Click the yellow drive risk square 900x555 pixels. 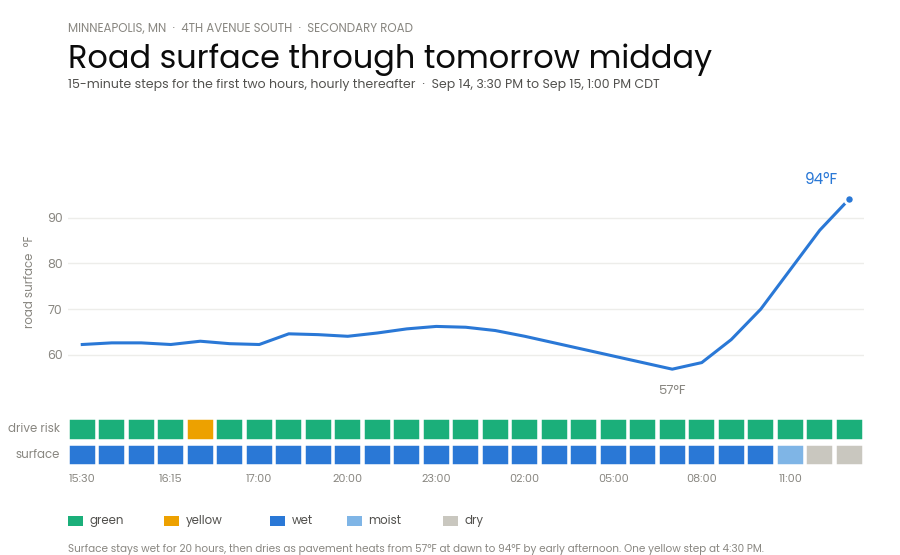tap(200, 429)
